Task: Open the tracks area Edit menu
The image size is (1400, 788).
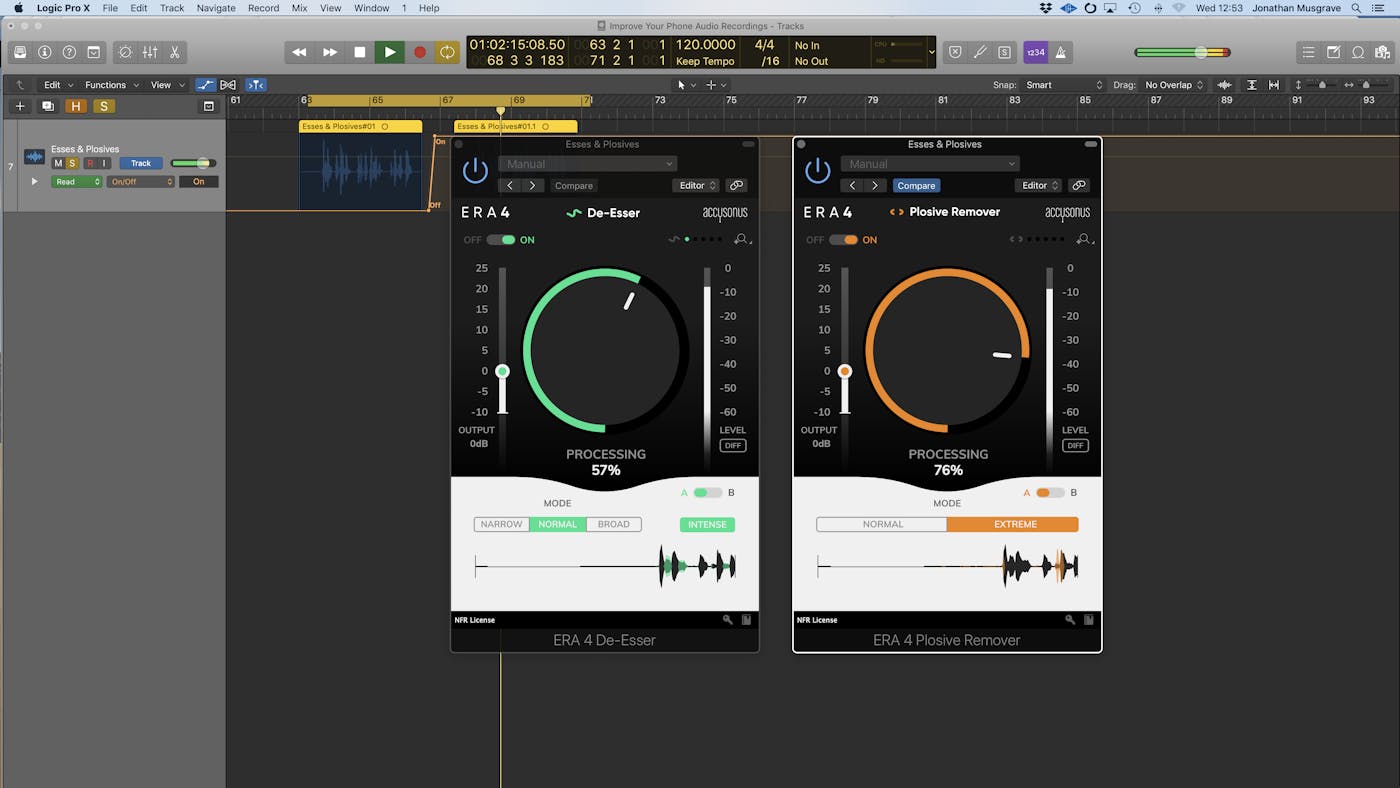Action: 56,85
